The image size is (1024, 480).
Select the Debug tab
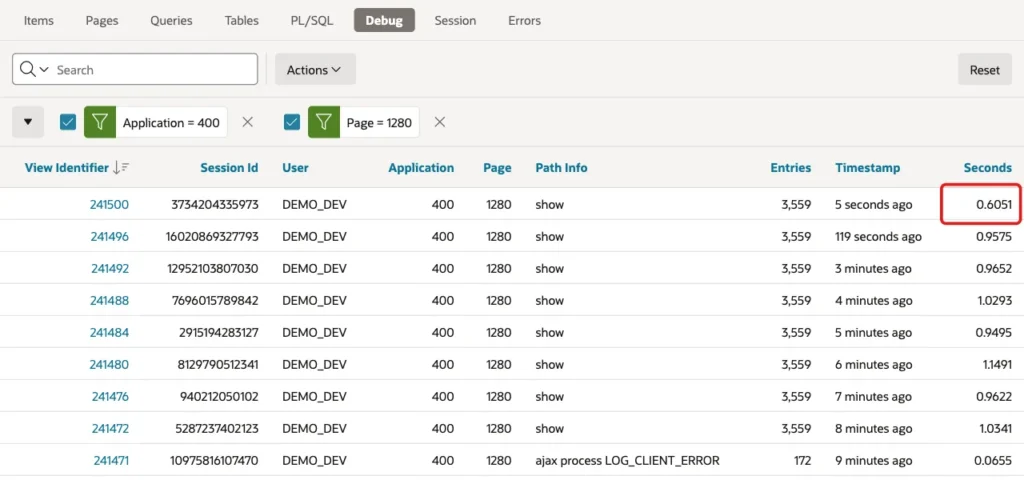384,20
